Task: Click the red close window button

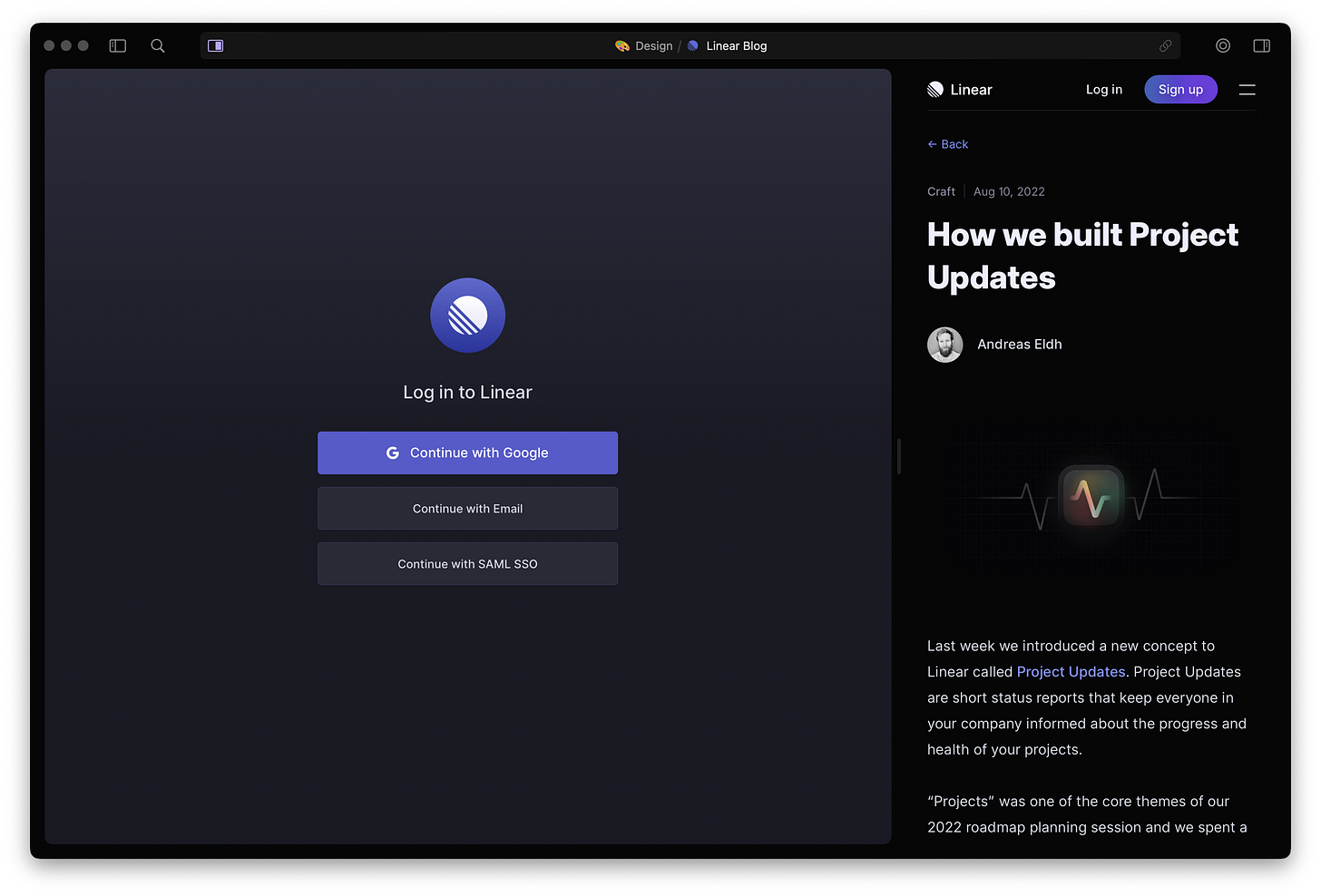Action: (49, 45)
